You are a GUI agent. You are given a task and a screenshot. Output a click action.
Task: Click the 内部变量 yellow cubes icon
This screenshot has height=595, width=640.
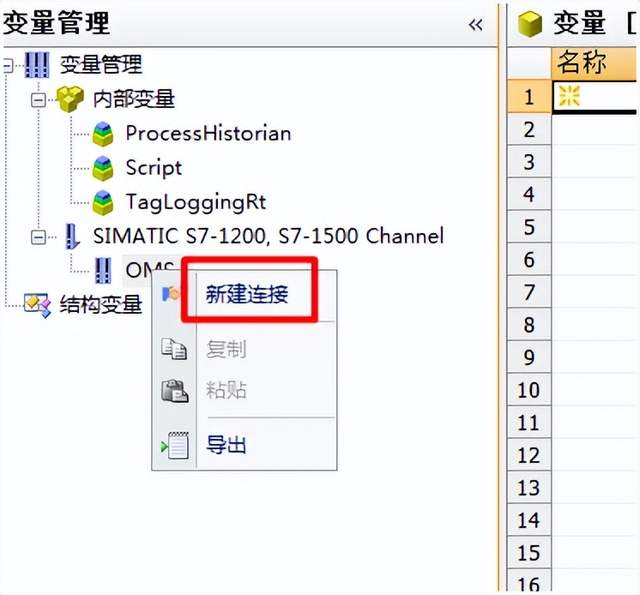pos(70,99)
